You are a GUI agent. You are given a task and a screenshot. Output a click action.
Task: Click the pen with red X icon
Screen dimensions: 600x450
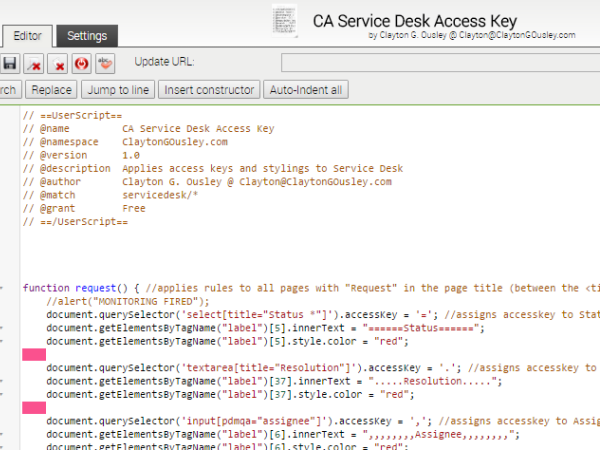click(33, 63)
